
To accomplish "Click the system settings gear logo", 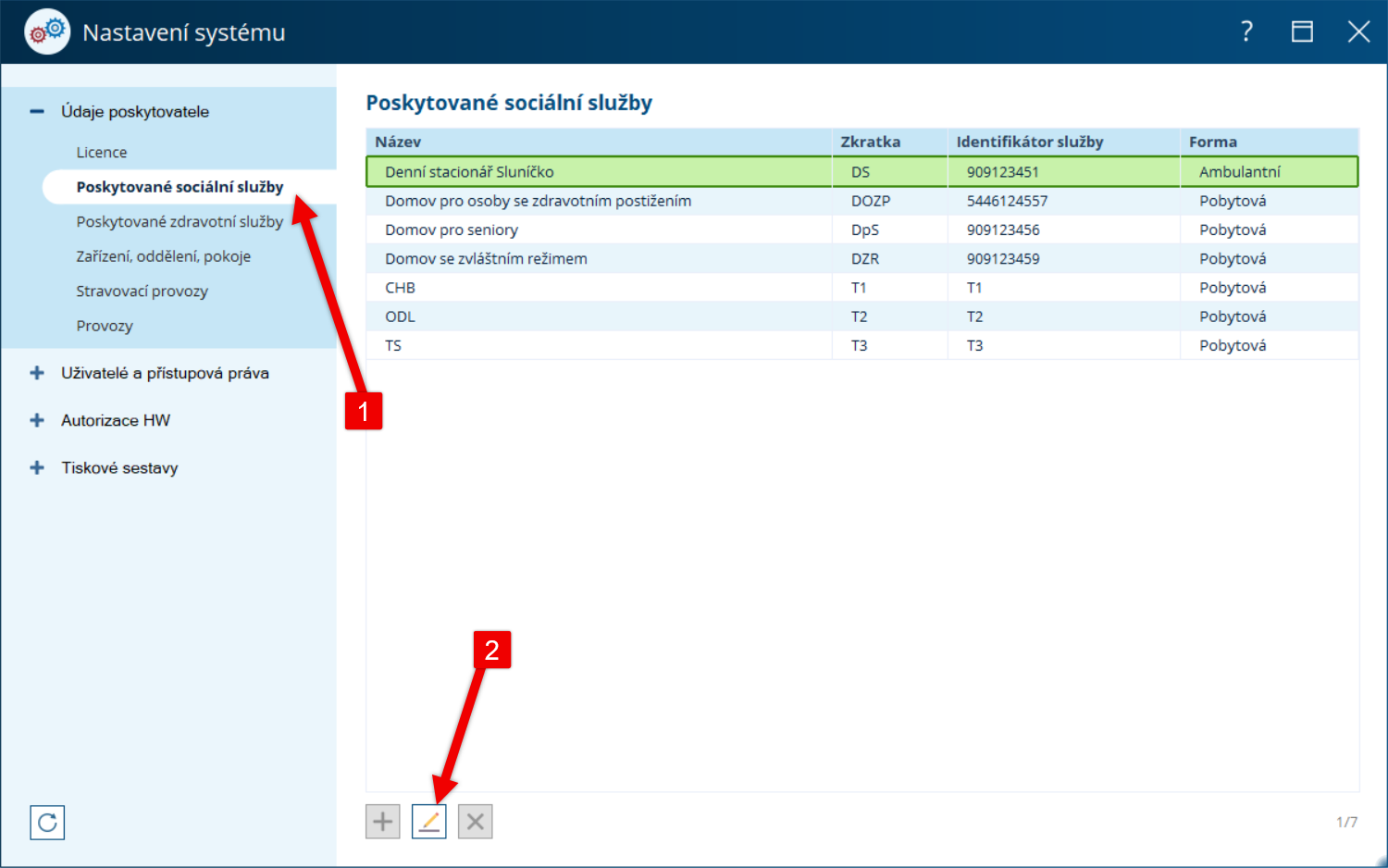I will pos(47,31).
